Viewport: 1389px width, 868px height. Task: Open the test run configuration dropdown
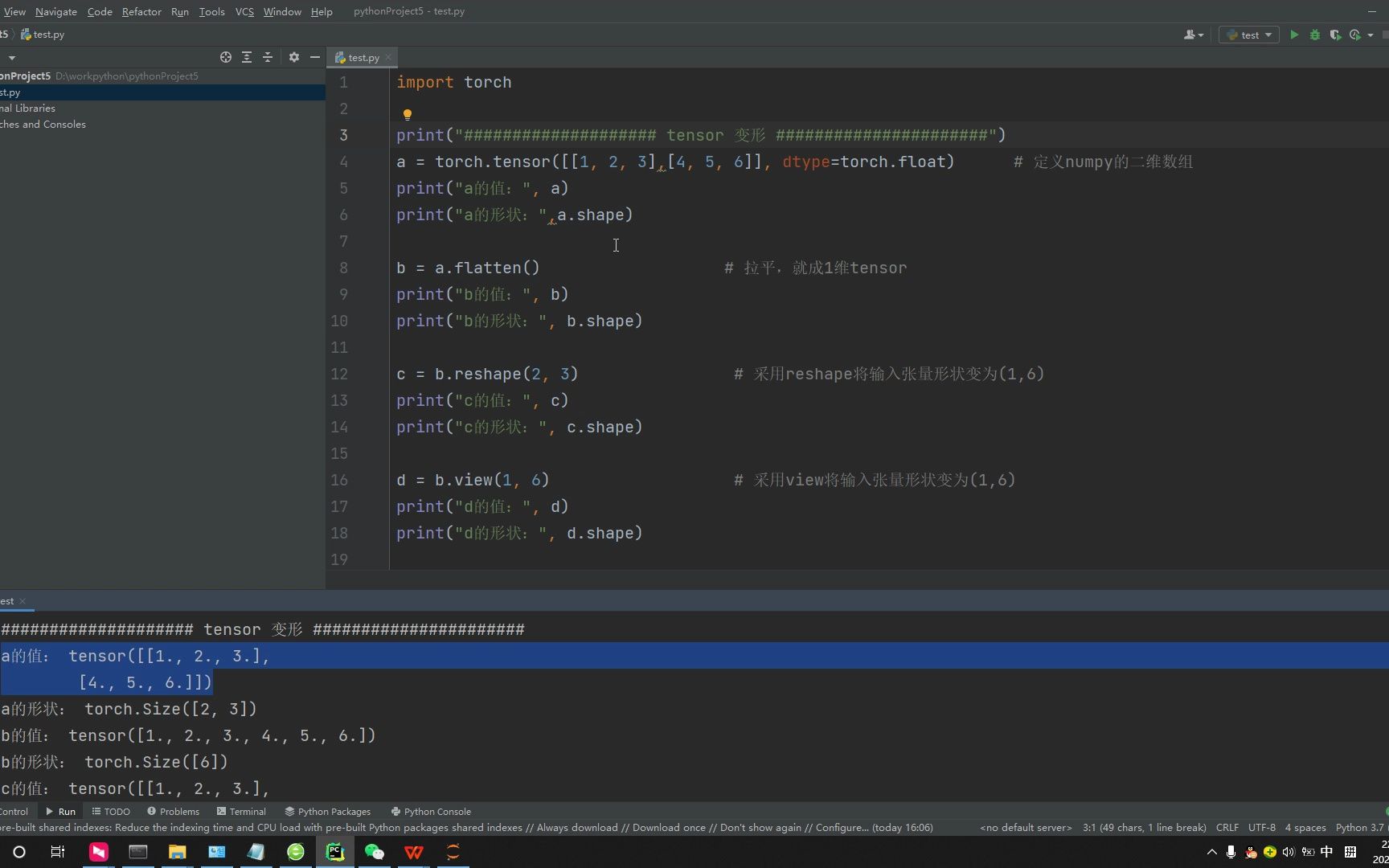click(1249, 35)
